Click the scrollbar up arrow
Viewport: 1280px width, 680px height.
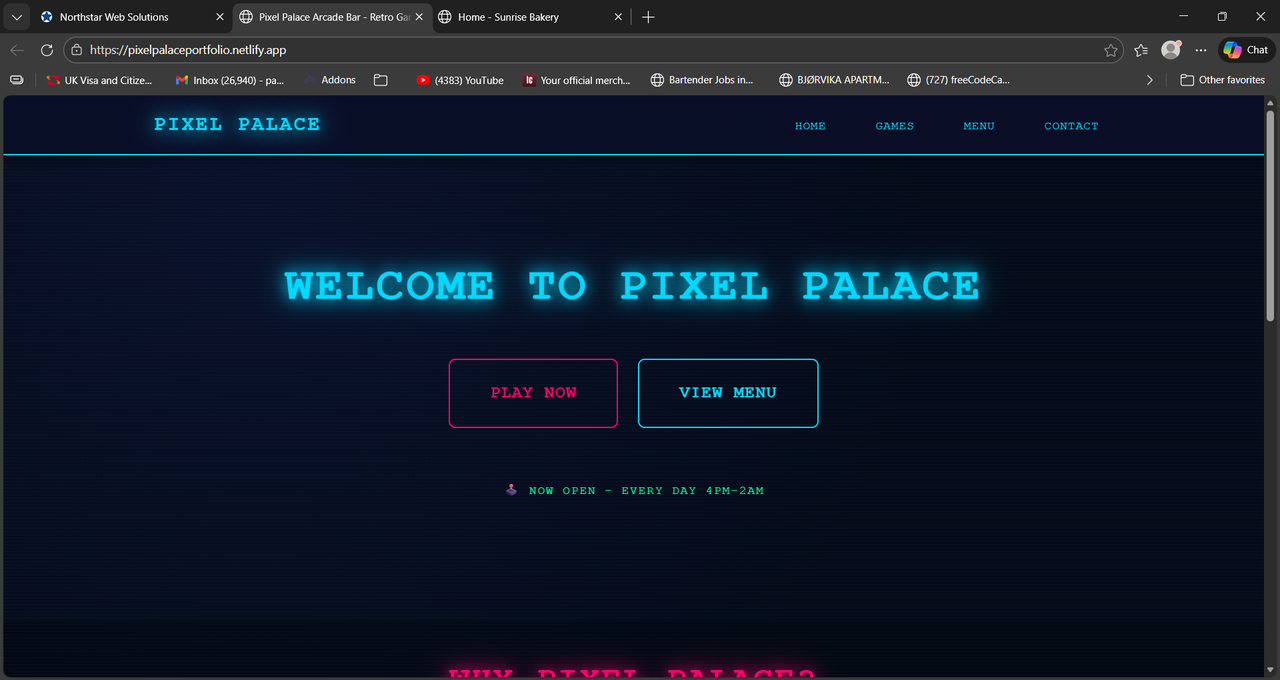point(1271,103)
